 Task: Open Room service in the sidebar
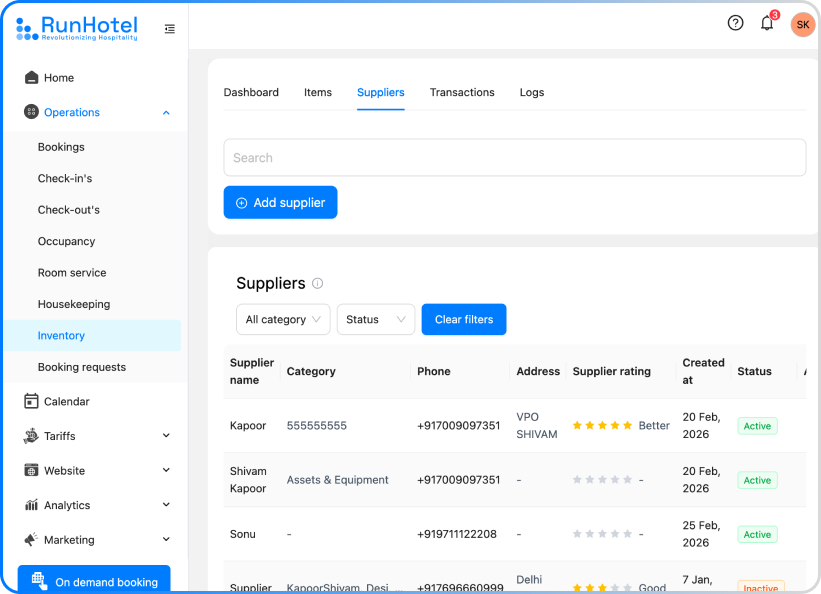72,272
